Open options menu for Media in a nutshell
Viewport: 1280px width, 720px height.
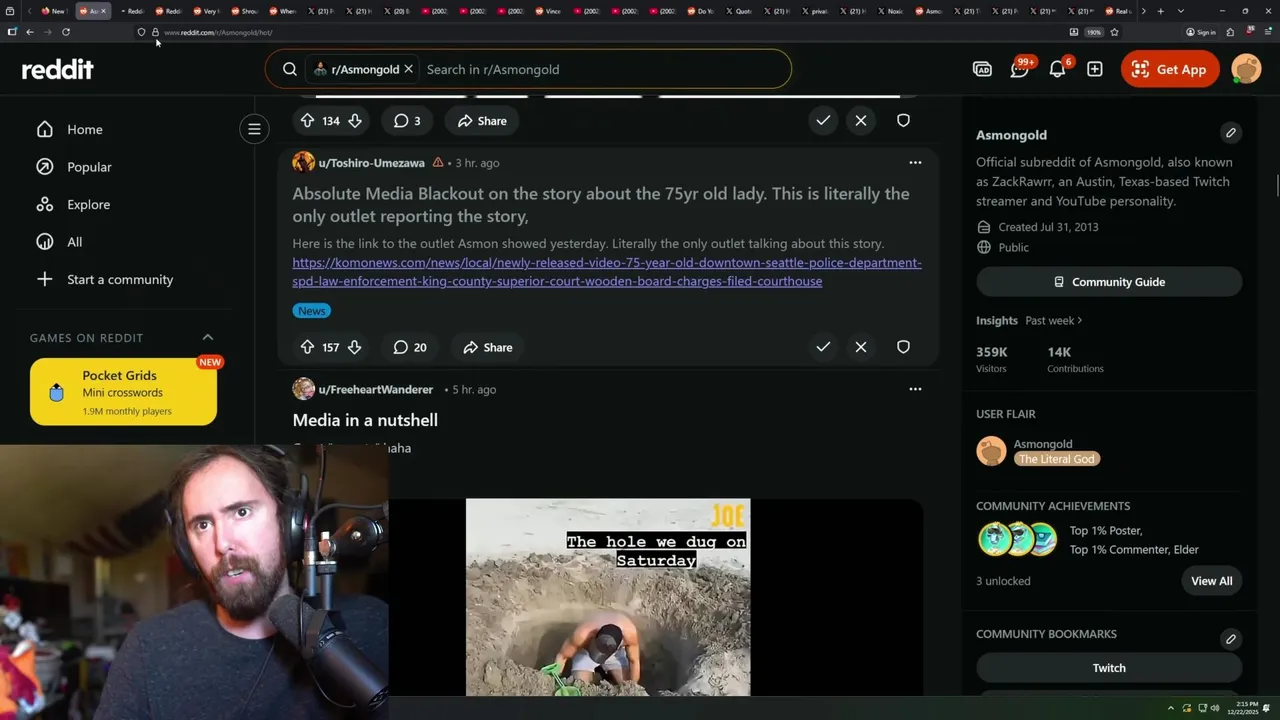point(915,389)
